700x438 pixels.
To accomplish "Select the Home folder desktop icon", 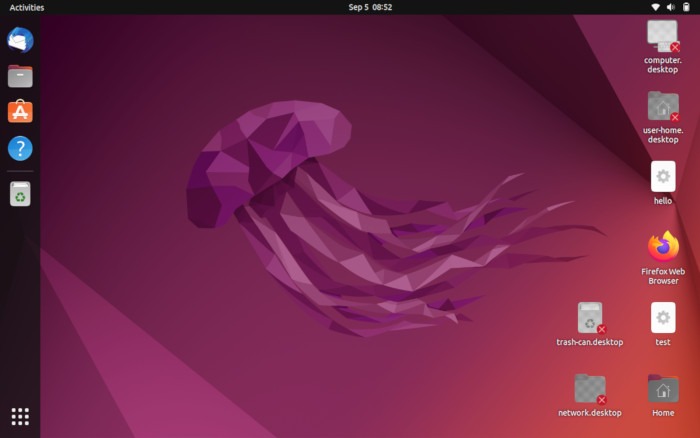I will (663, 389).
